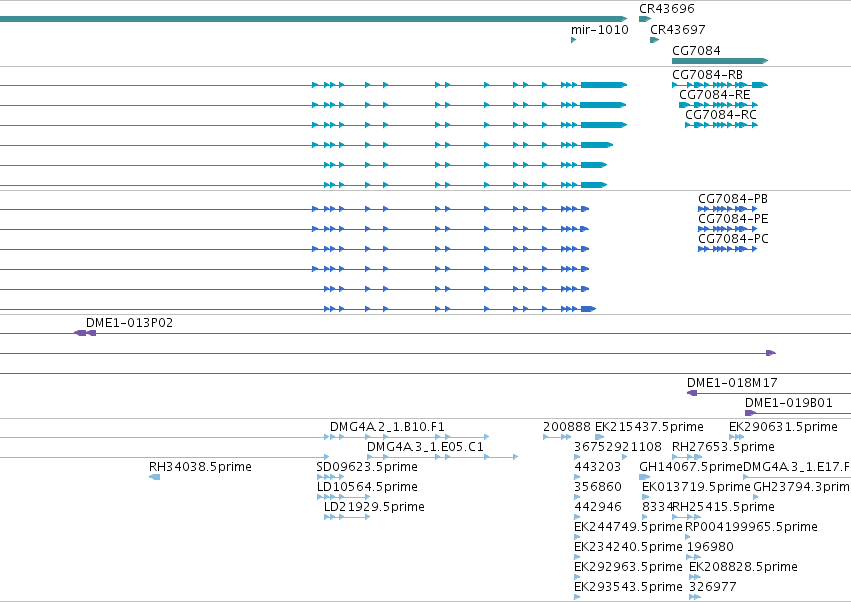Screen dimensions: 851x602
Task: Select the DME1-018M17 label
Action: pyautogui.click(x=732, y=383)
